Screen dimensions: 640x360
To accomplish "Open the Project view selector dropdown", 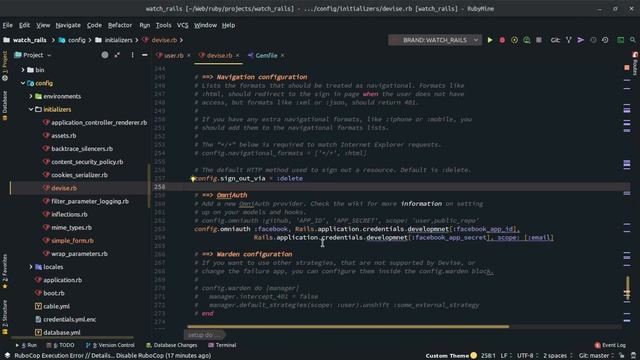I will [x=33, y=55].
